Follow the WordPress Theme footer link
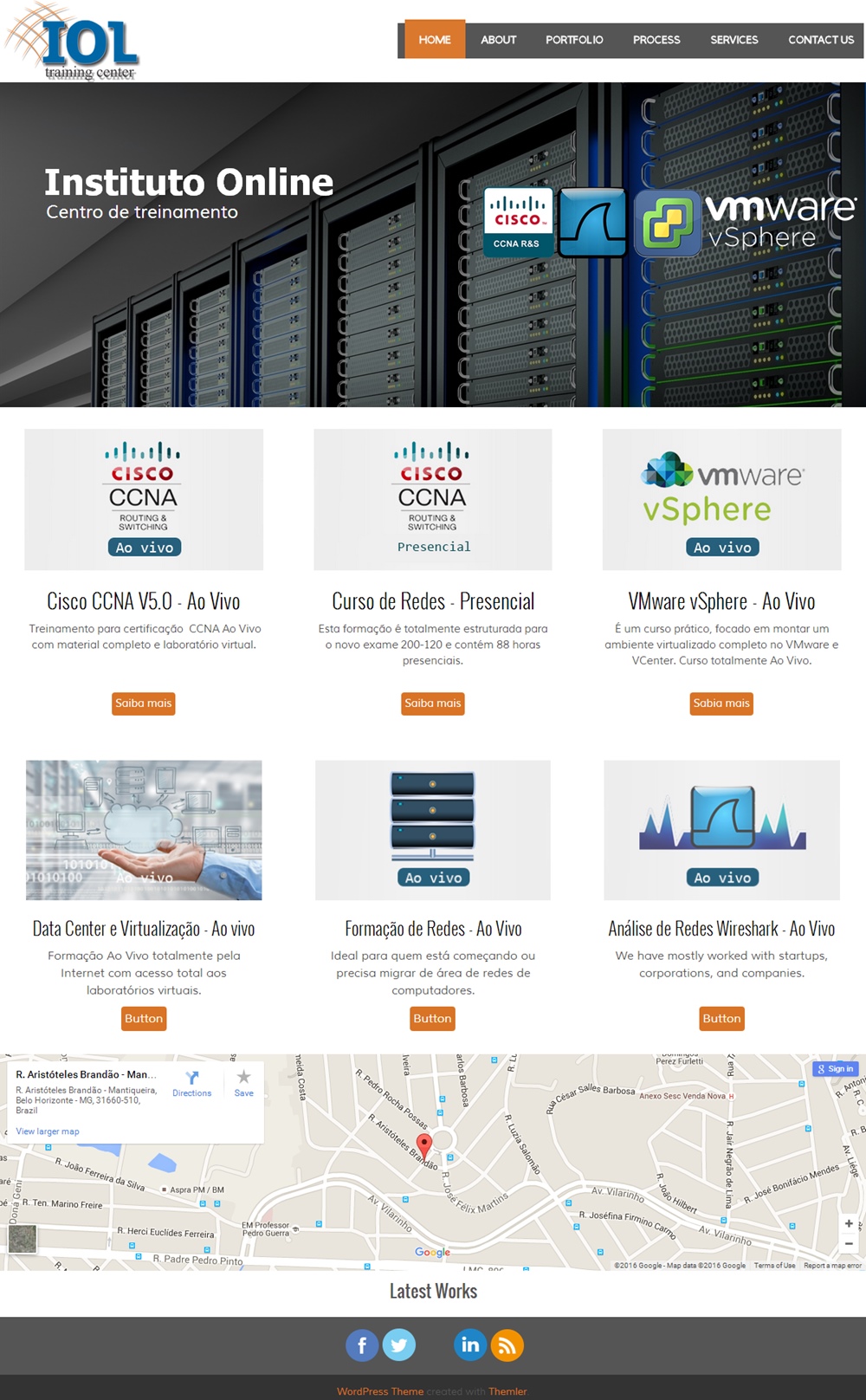 pyautogui.click(x=380, y=1391)
